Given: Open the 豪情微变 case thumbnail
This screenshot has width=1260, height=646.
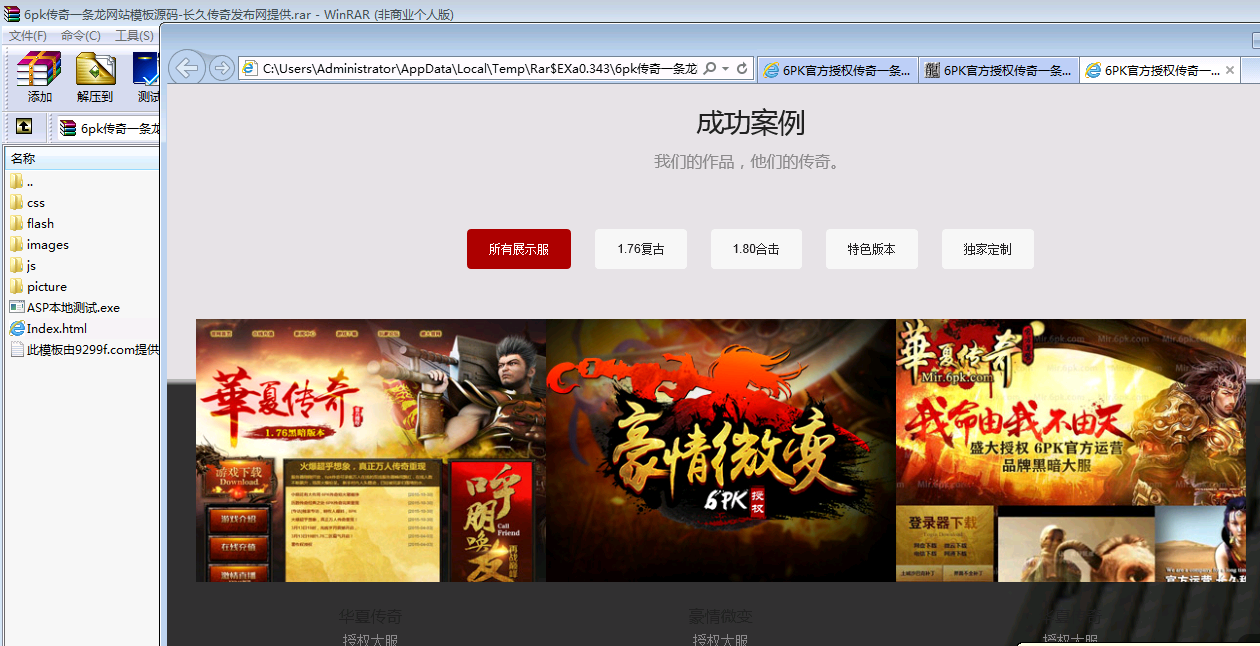Looking at the screenshot, I should coord(721,450).
